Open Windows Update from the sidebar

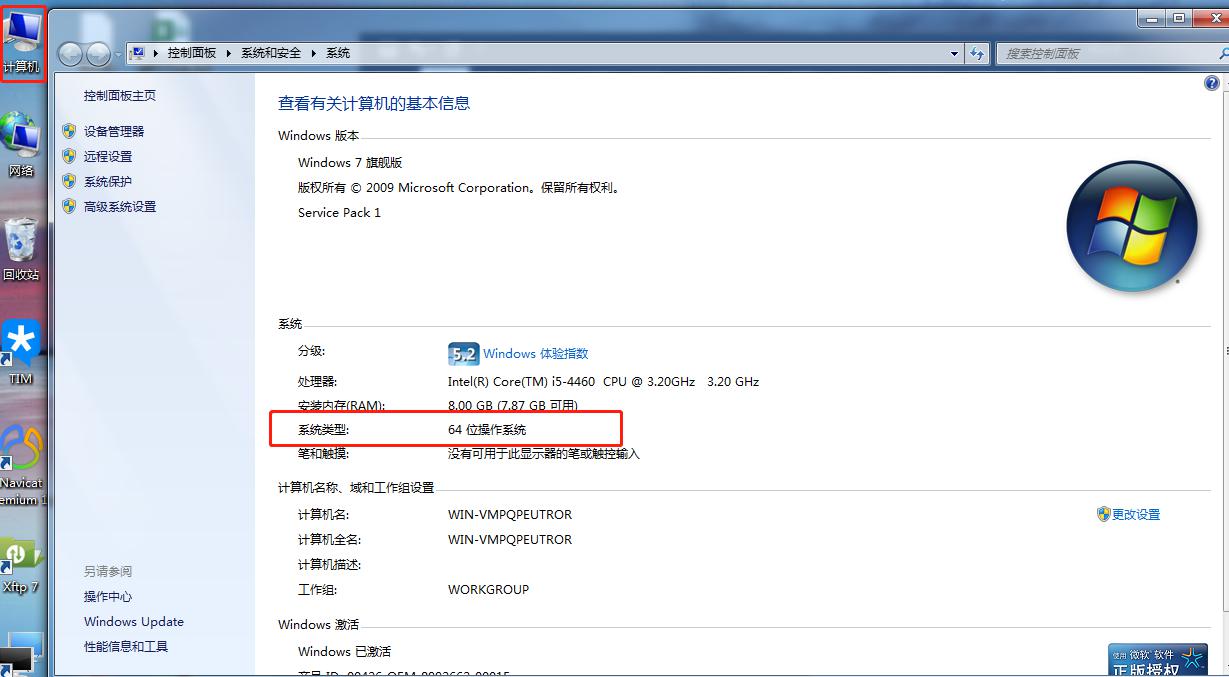coord(133,621)
